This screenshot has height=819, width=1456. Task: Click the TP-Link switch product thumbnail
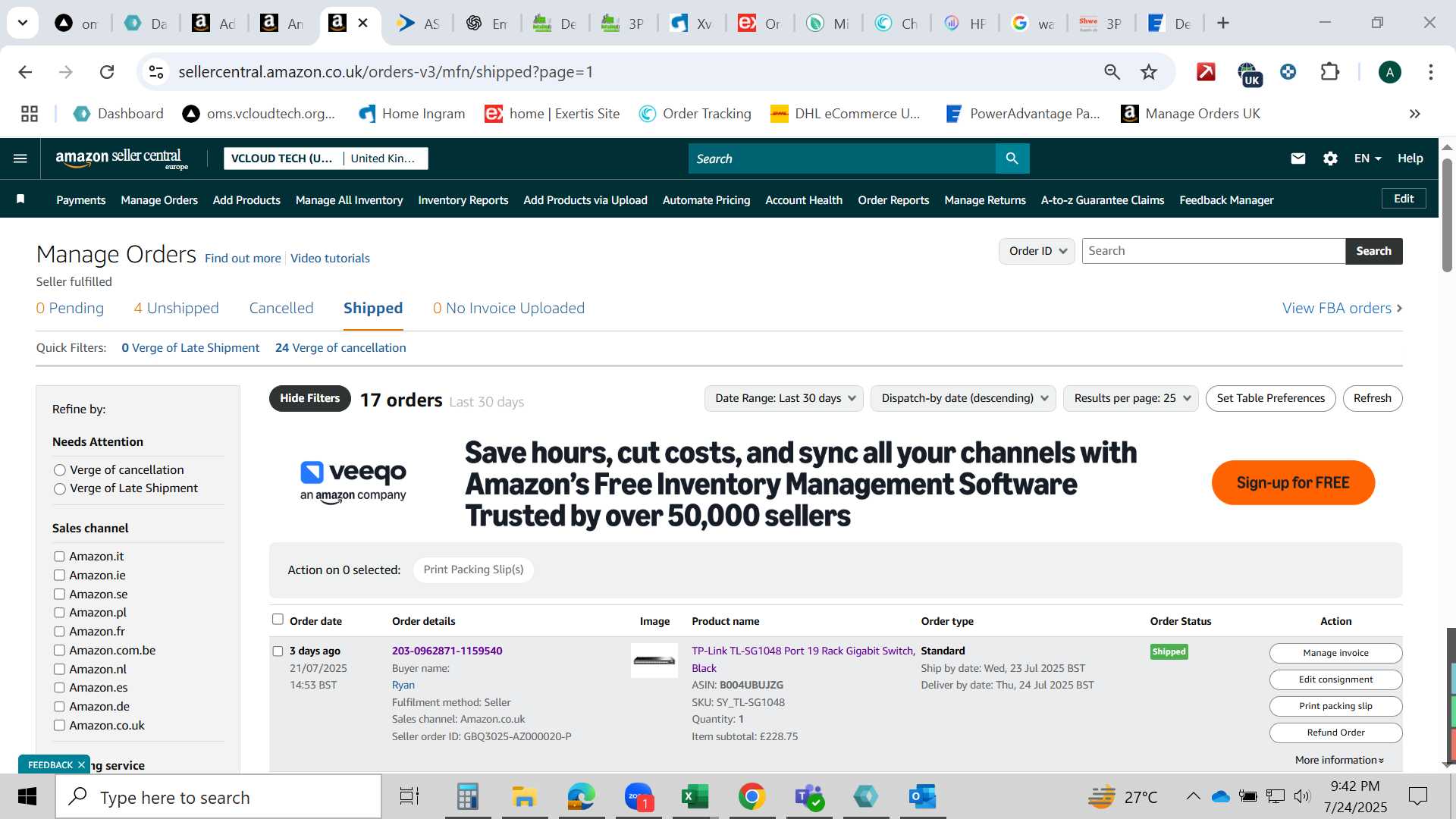(x=654, y=661)
